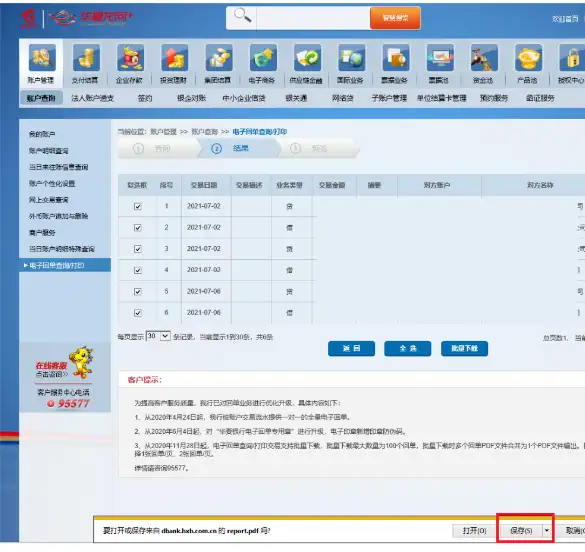585x552 pixels.
Task: Click 打开(O) in the download bar
Action: click(475, 530)
